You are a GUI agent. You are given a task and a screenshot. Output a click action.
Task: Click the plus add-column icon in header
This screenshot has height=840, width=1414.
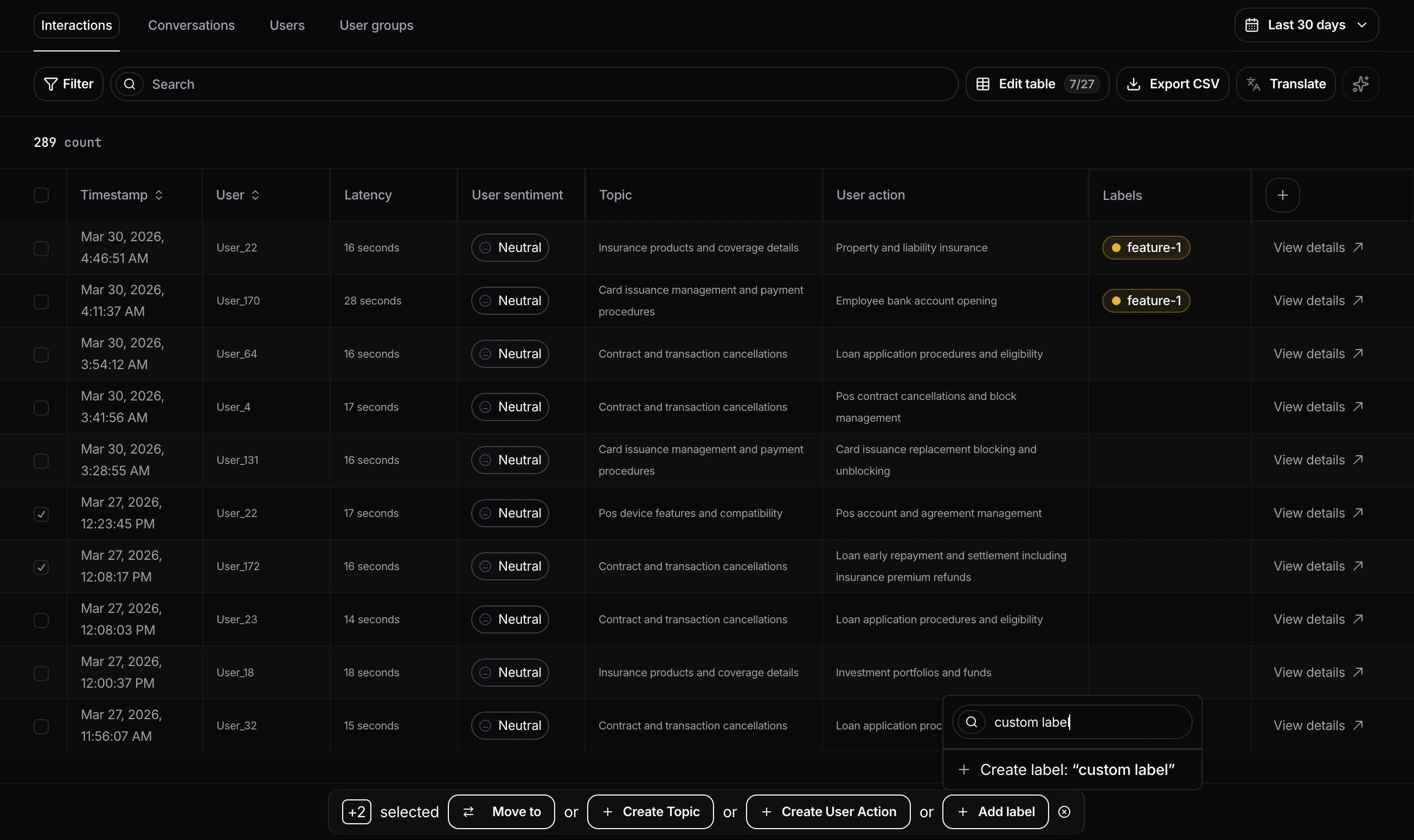1282,195
